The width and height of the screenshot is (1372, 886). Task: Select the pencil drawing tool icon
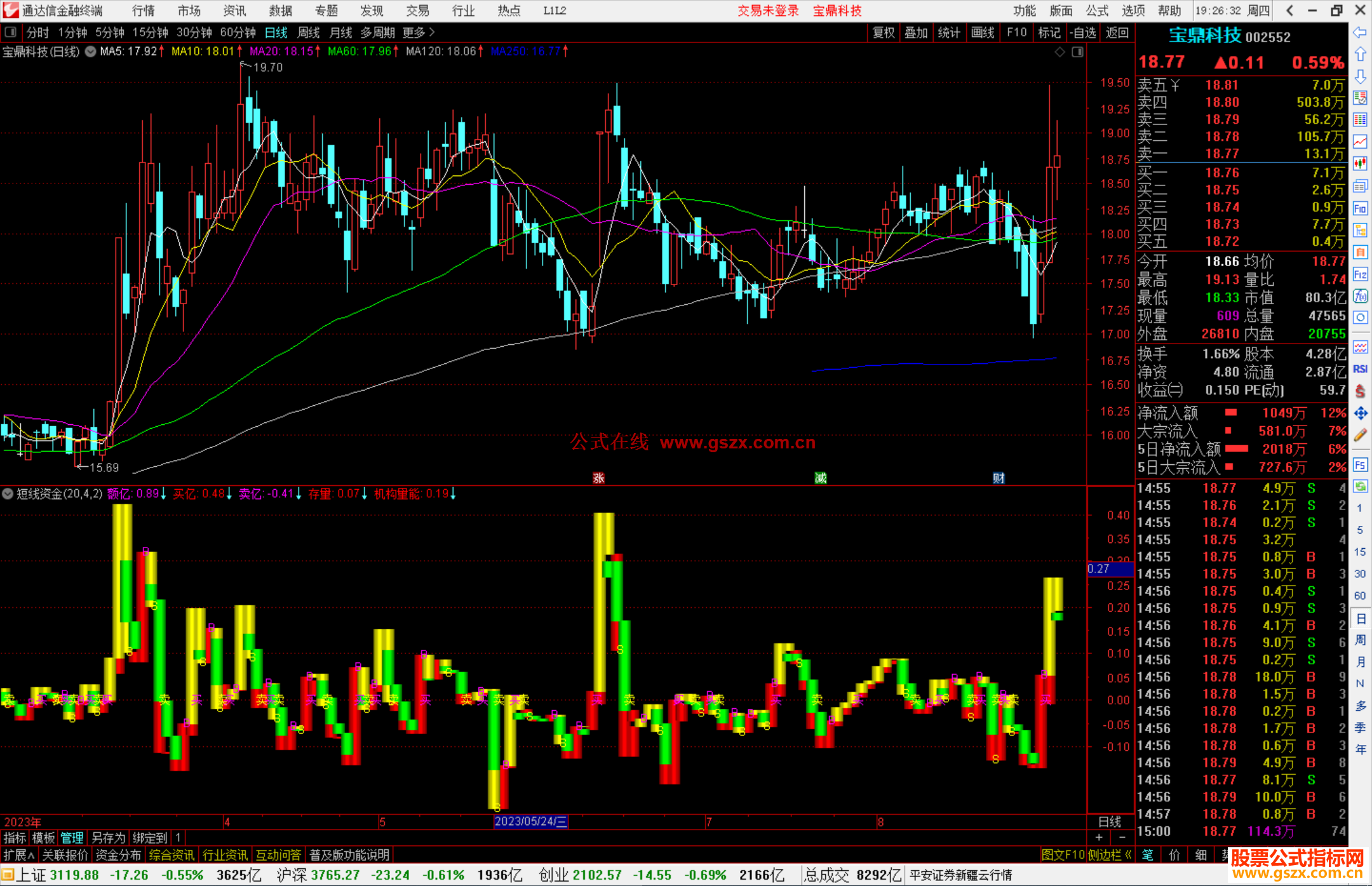[x=1360, y=436]
